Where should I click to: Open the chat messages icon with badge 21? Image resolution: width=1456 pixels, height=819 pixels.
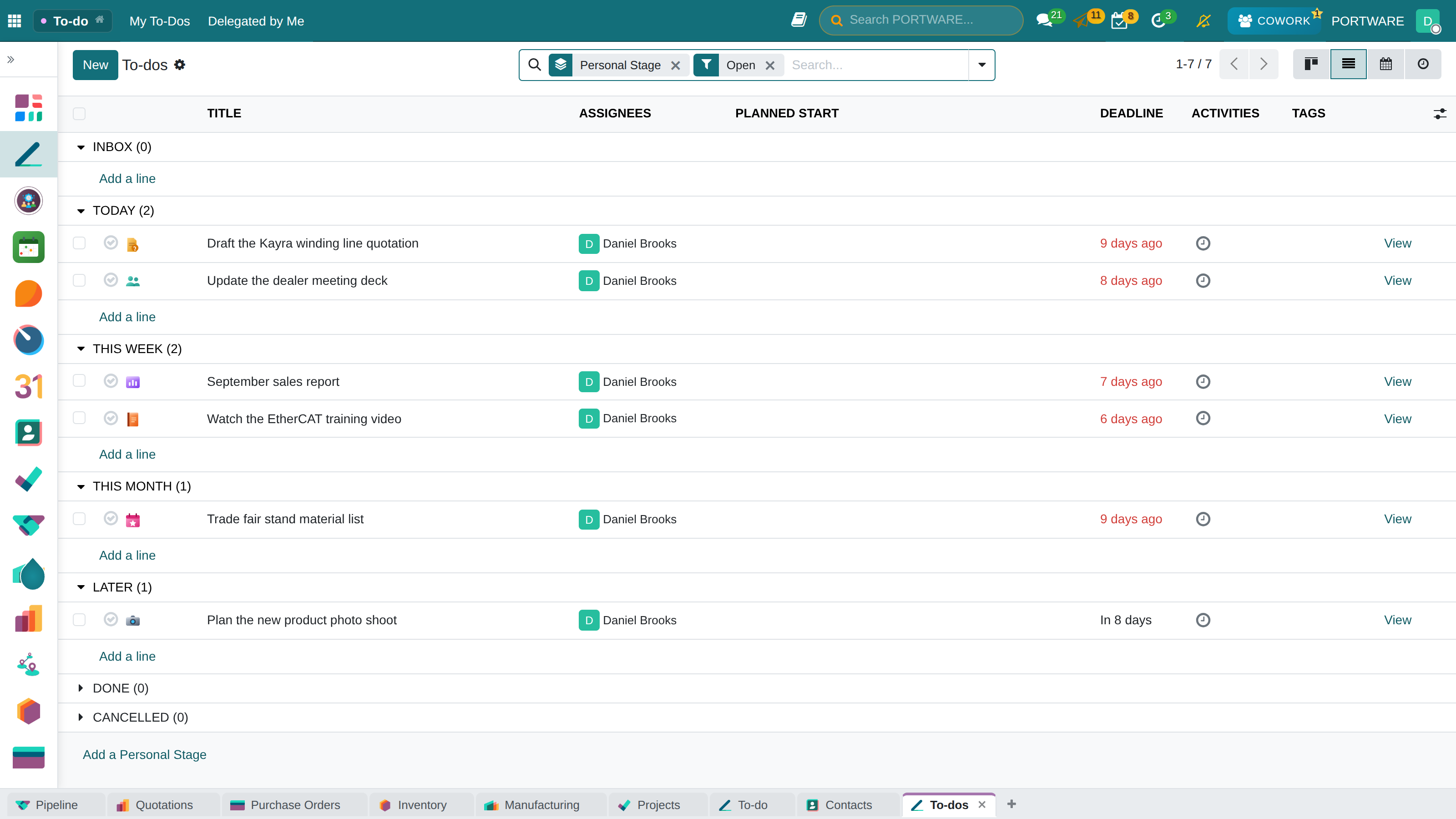[x=1045, y=20]
